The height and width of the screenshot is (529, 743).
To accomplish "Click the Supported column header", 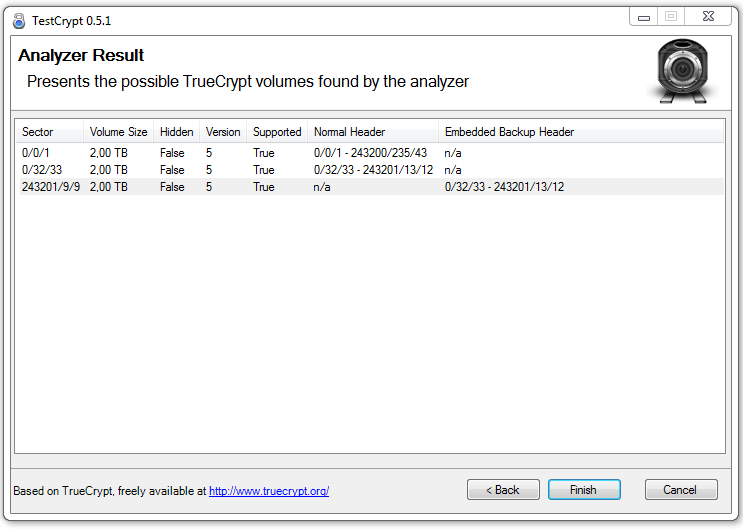I will [x=277, y=132].
